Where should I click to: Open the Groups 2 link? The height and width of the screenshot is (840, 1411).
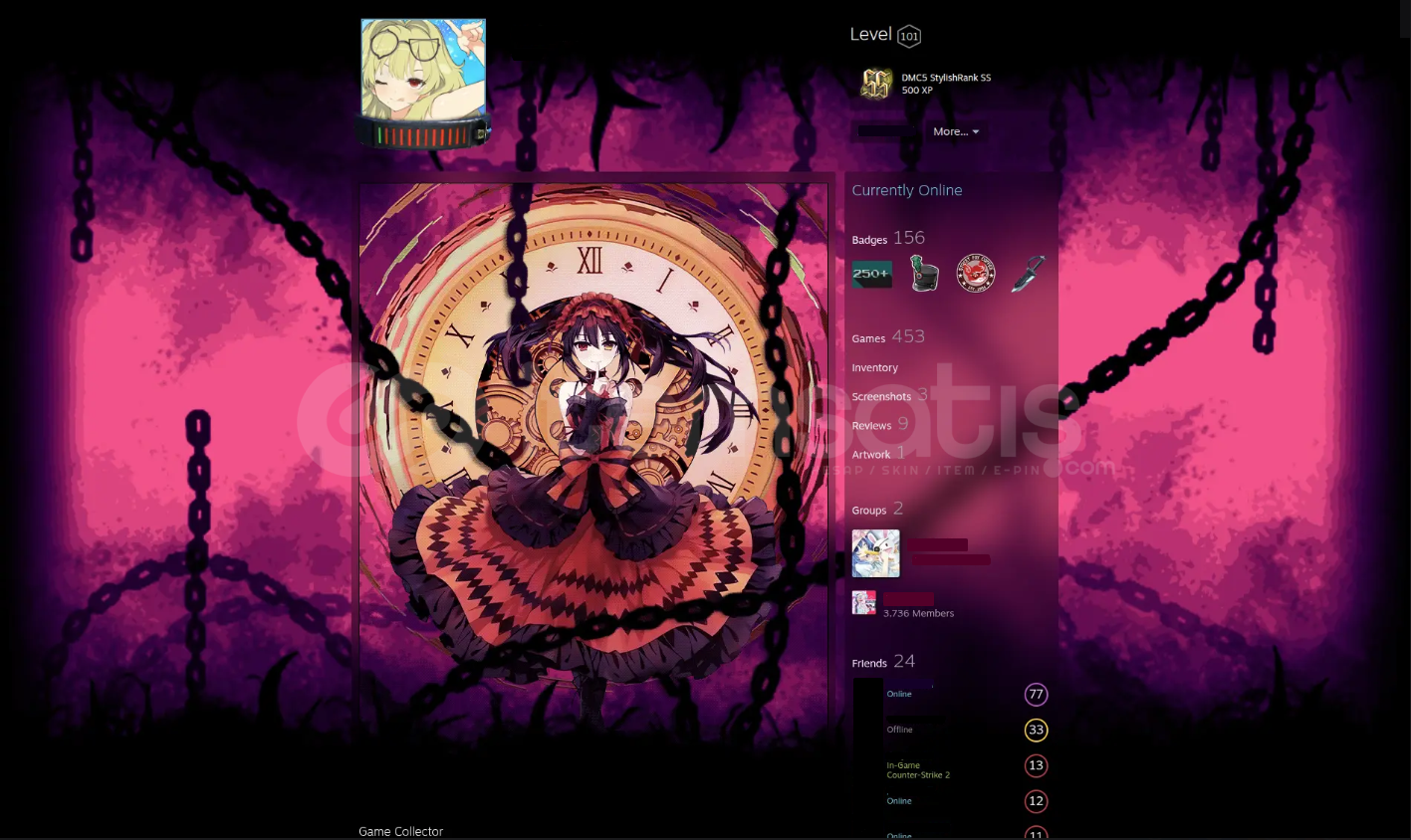[x=877, y=509]
